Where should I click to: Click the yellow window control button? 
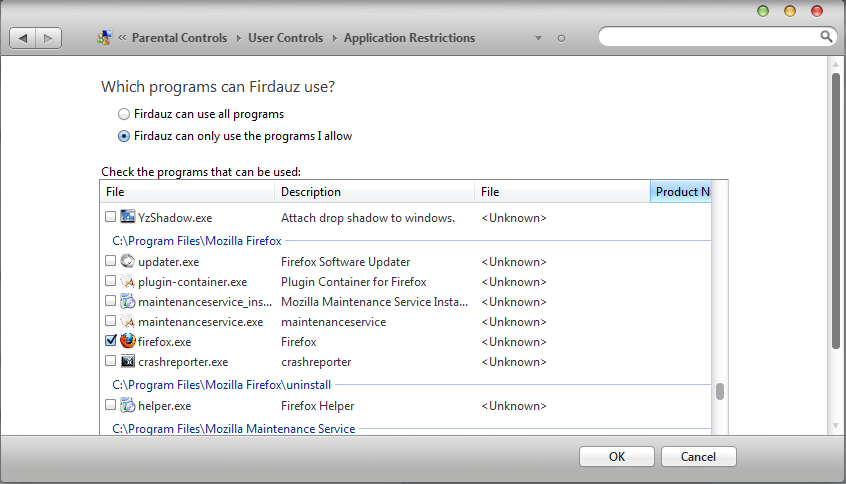tap(790, 11)
